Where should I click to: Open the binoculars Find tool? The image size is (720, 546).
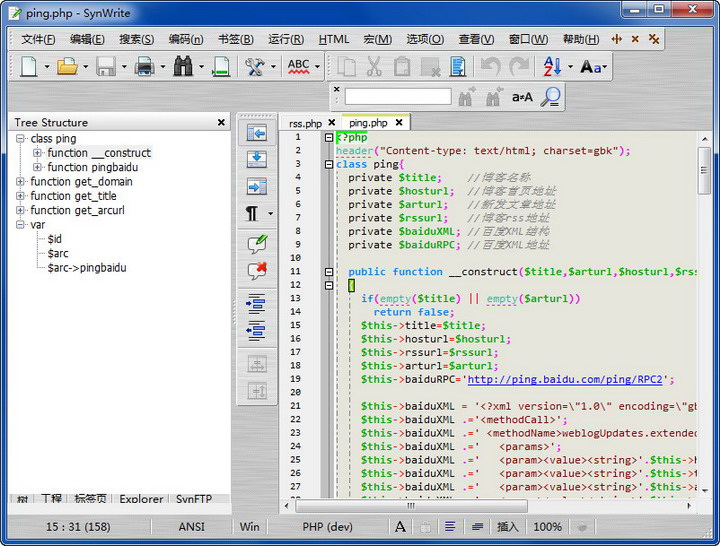point(183,67)
